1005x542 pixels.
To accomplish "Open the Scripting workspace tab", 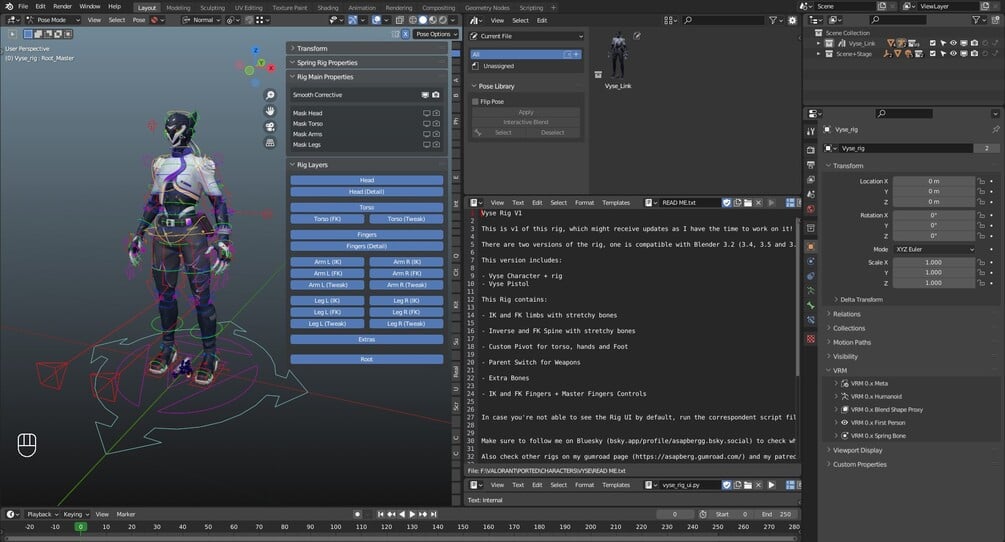I will click(531, 8).
